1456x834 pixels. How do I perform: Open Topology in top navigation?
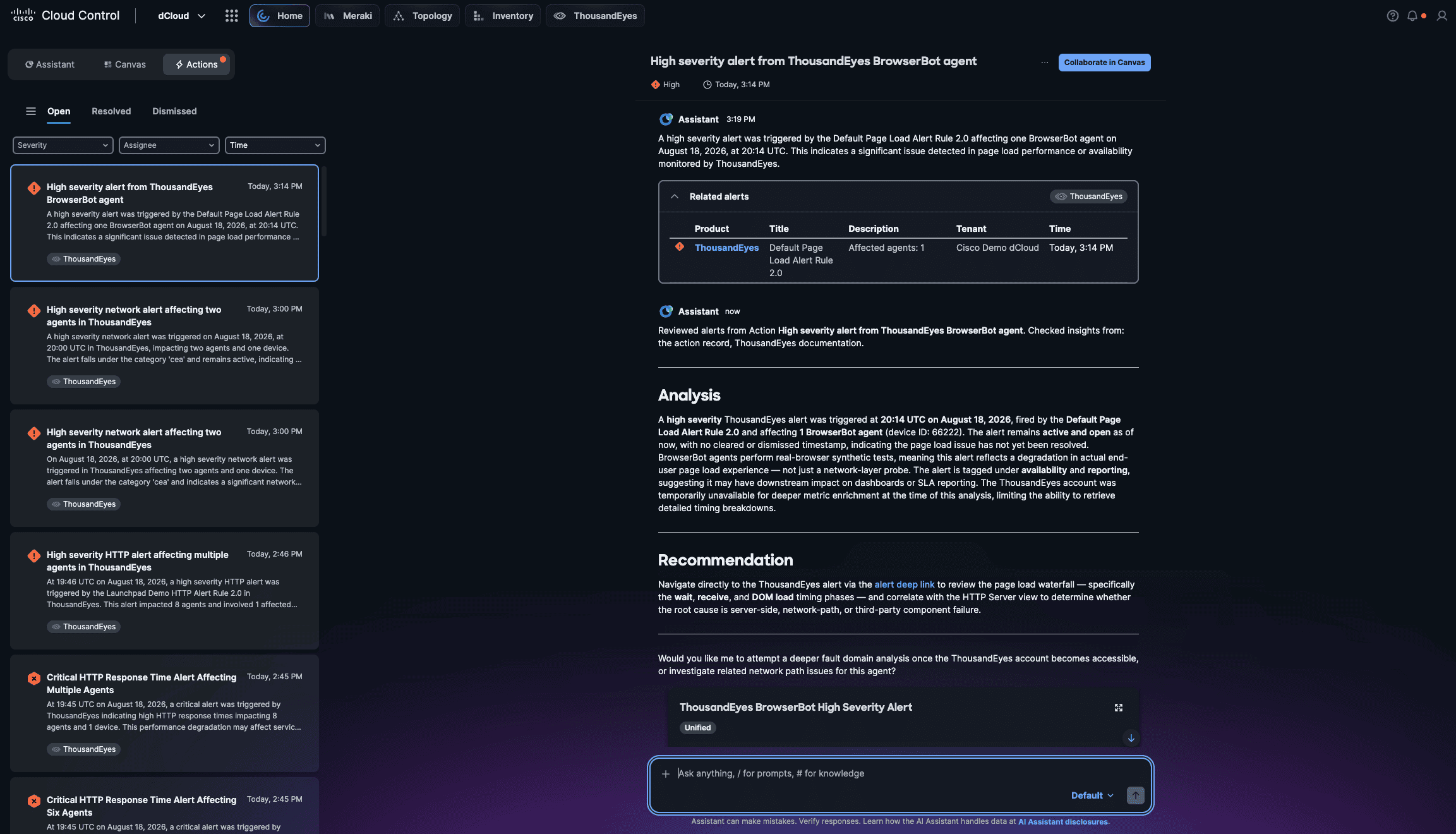pos(422,16)
